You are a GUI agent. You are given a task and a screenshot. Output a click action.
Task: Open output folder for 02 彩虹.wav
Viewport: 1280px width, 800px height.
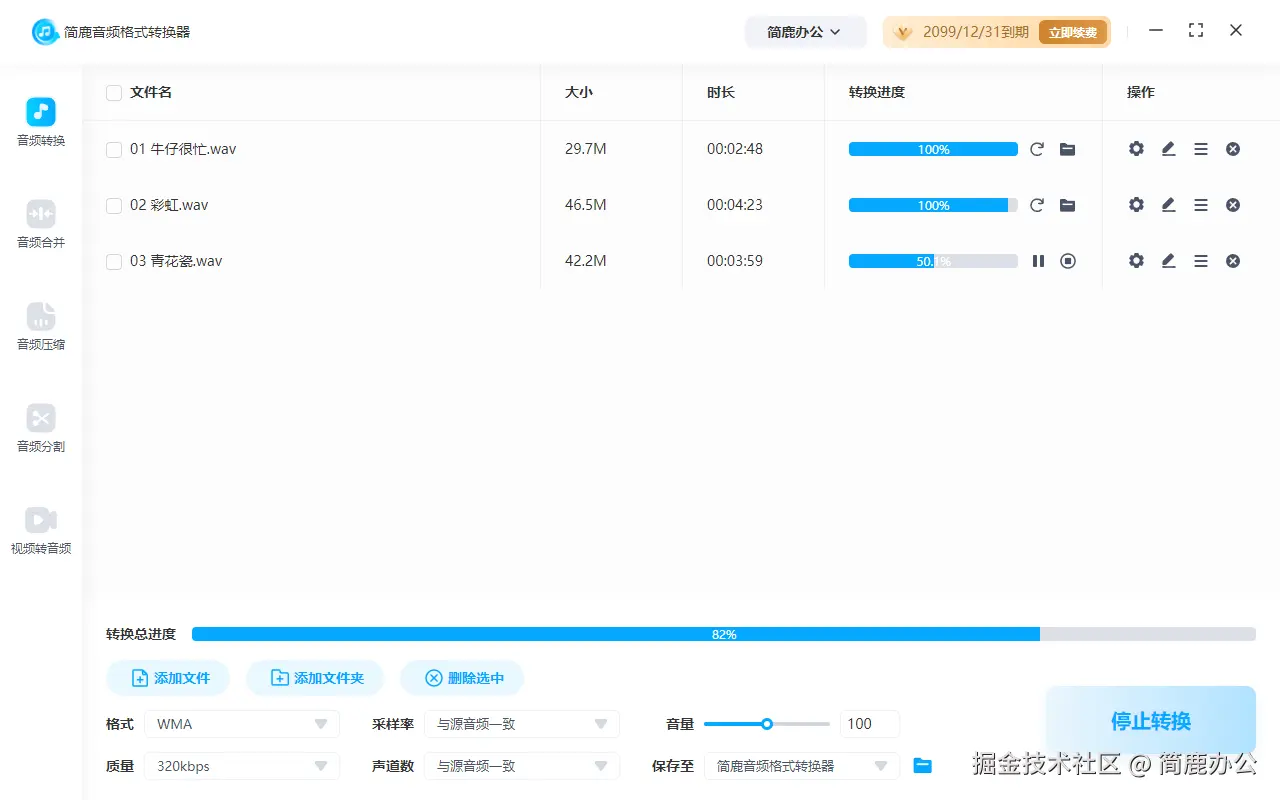(1067, 205)
